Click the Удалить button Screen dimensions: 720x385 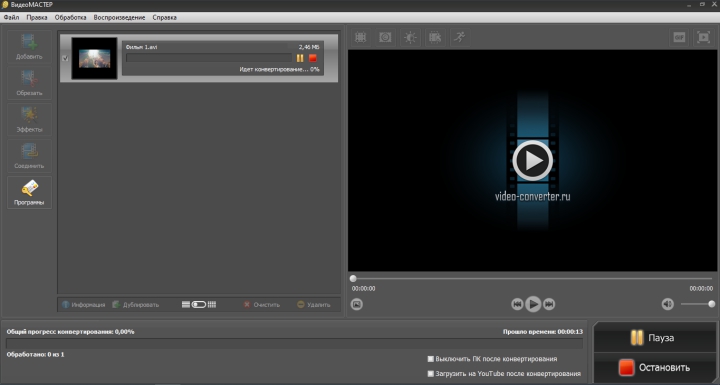(x=314, y=305)
